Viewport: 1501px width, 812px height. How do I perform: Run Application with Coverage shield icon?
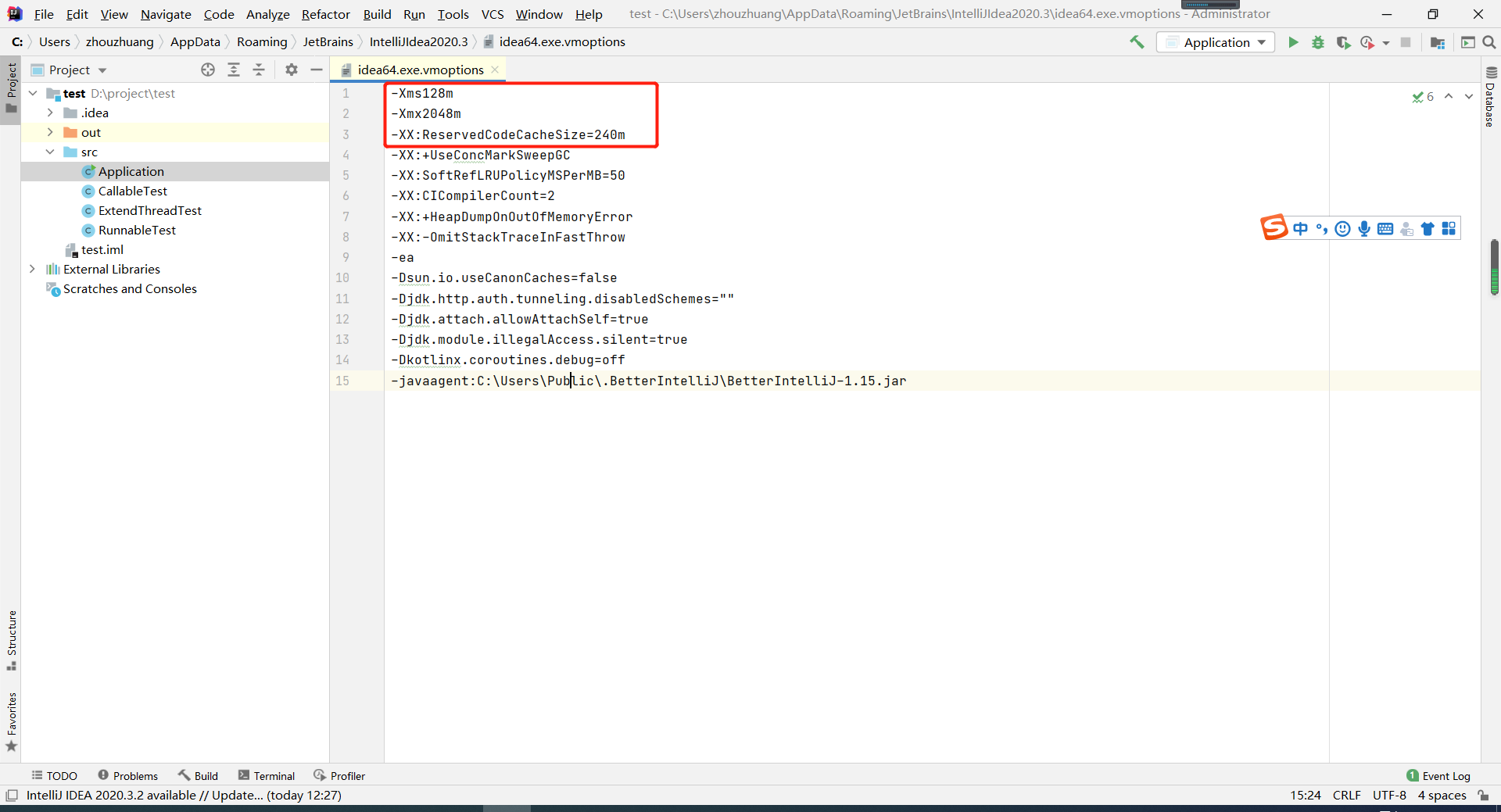pos(1344,42)
